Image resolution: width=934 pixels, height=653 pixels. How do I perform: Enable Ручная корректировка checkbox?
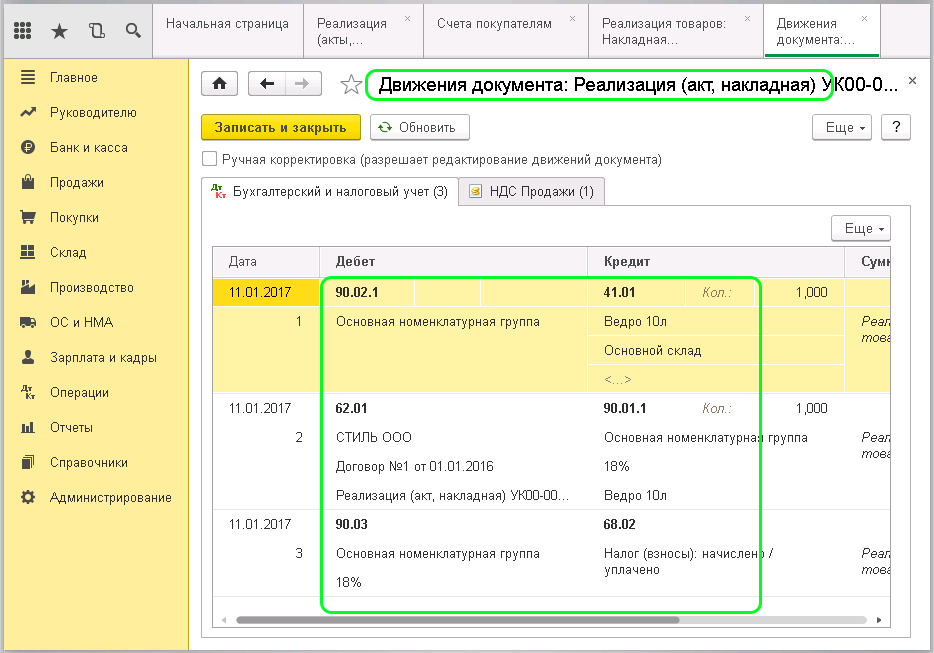[209, 159]
